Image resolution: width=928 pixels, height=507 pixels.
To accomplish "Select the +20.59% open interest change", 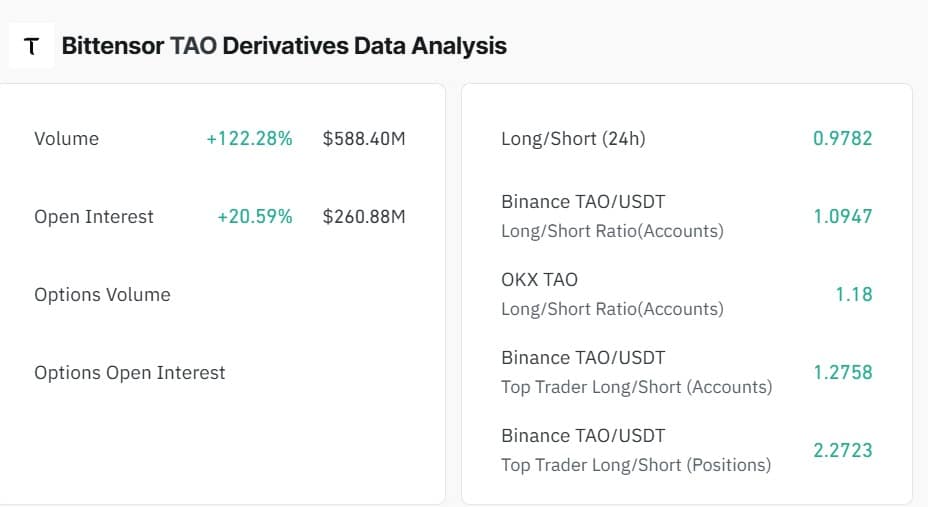I will click(x=254, y=217).
